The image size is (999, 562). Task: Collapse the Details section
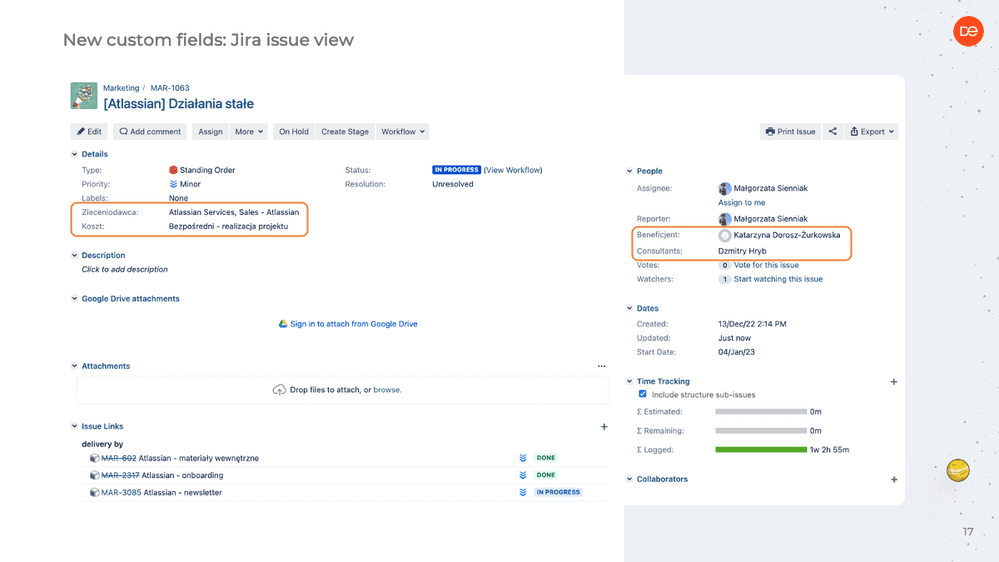(x=74, y=154)
